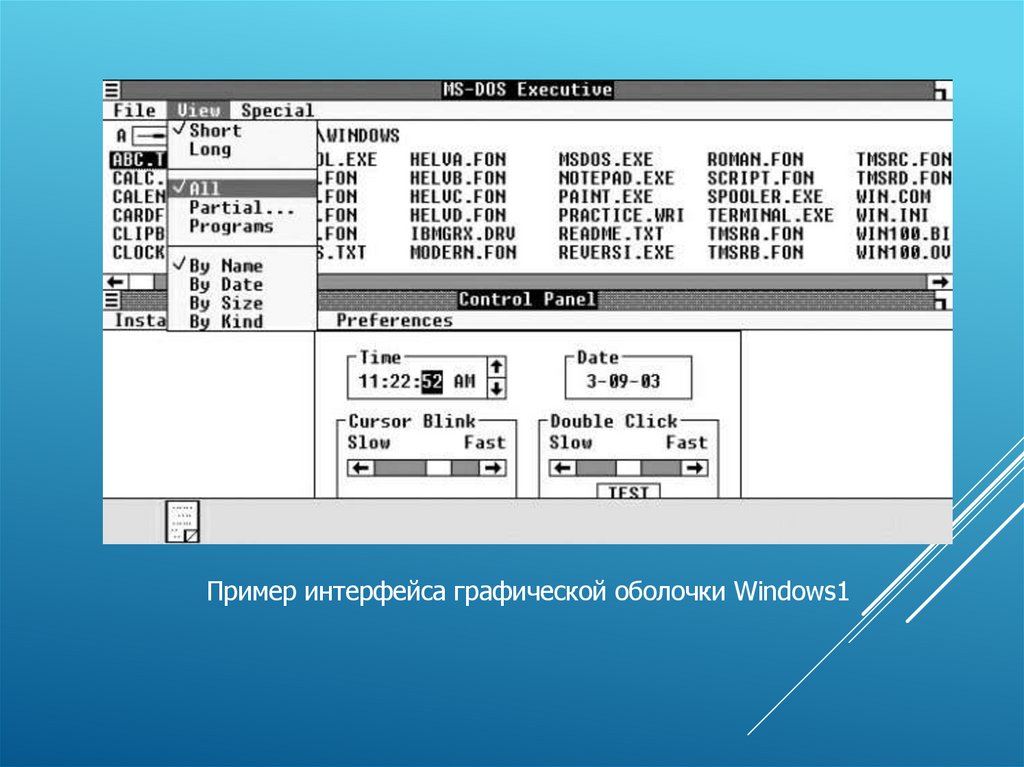This screenshot has width=1024, height=767.
Task: Choose Programs filter in View menu
Action: [242, 226]
